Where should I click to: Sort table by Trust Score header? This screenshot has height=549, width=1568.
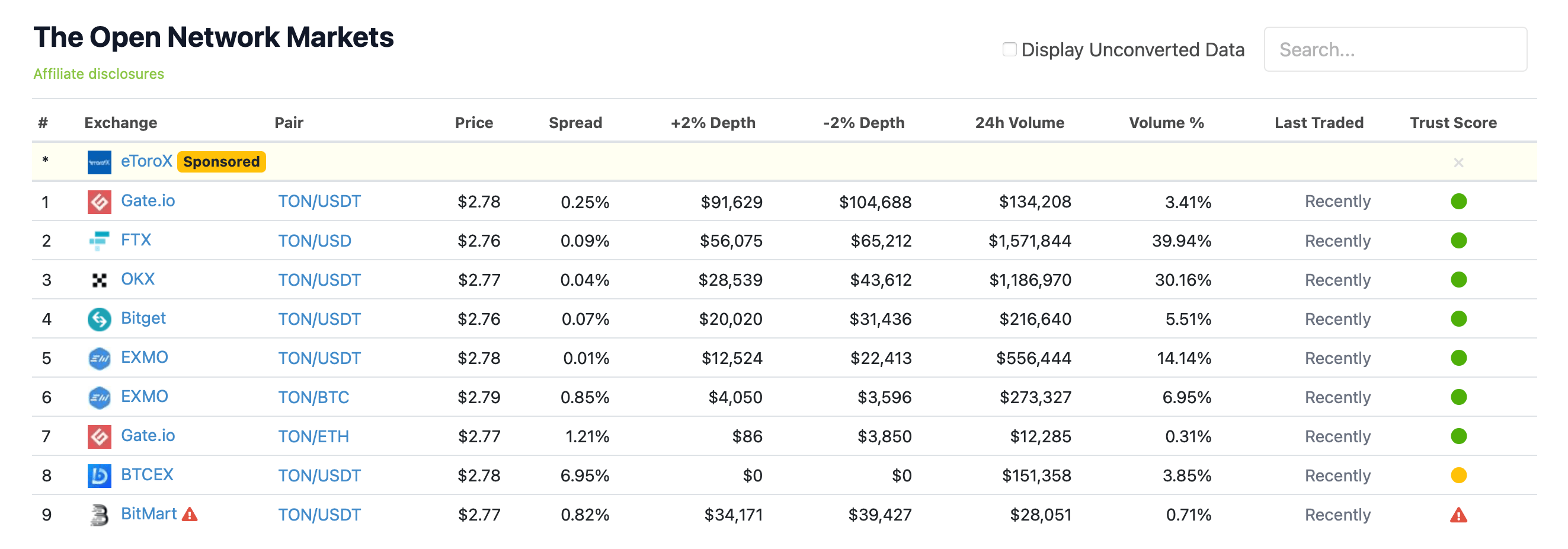tap(1452, 123)
